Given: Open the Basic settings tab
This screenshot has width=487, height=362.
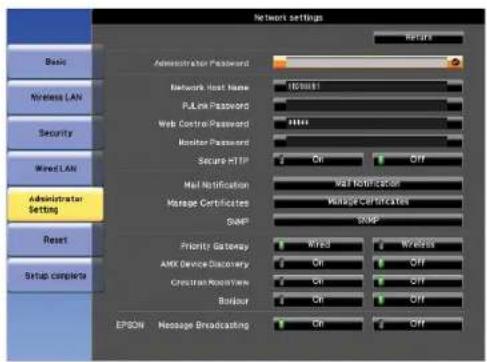Looking at the screenshot, I should pyautogui.click(x=55, y=62).
